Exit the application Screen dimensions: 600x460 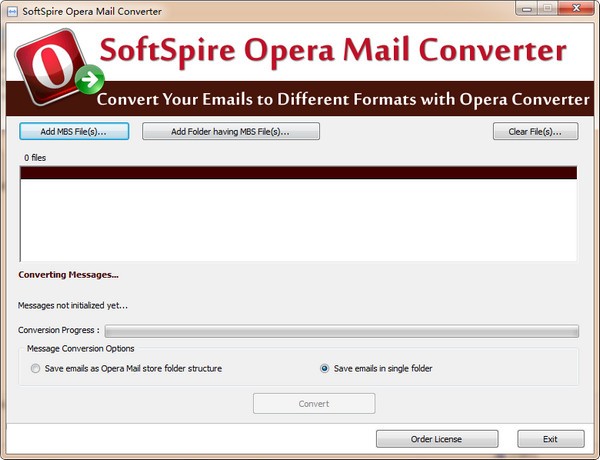551,439
